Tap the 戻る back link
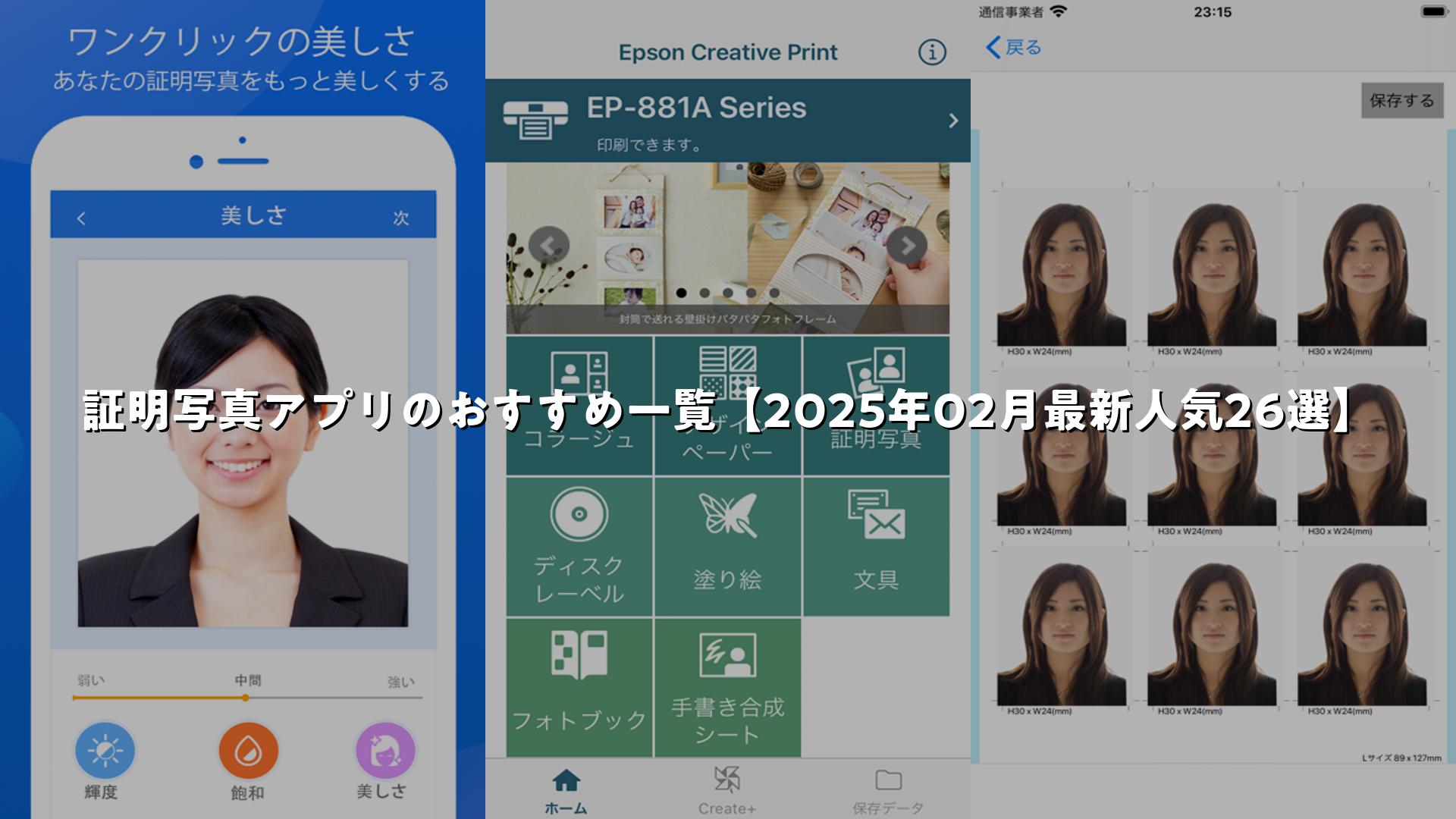Screen dimensions: 1456x819 (x=1013, y=47)
